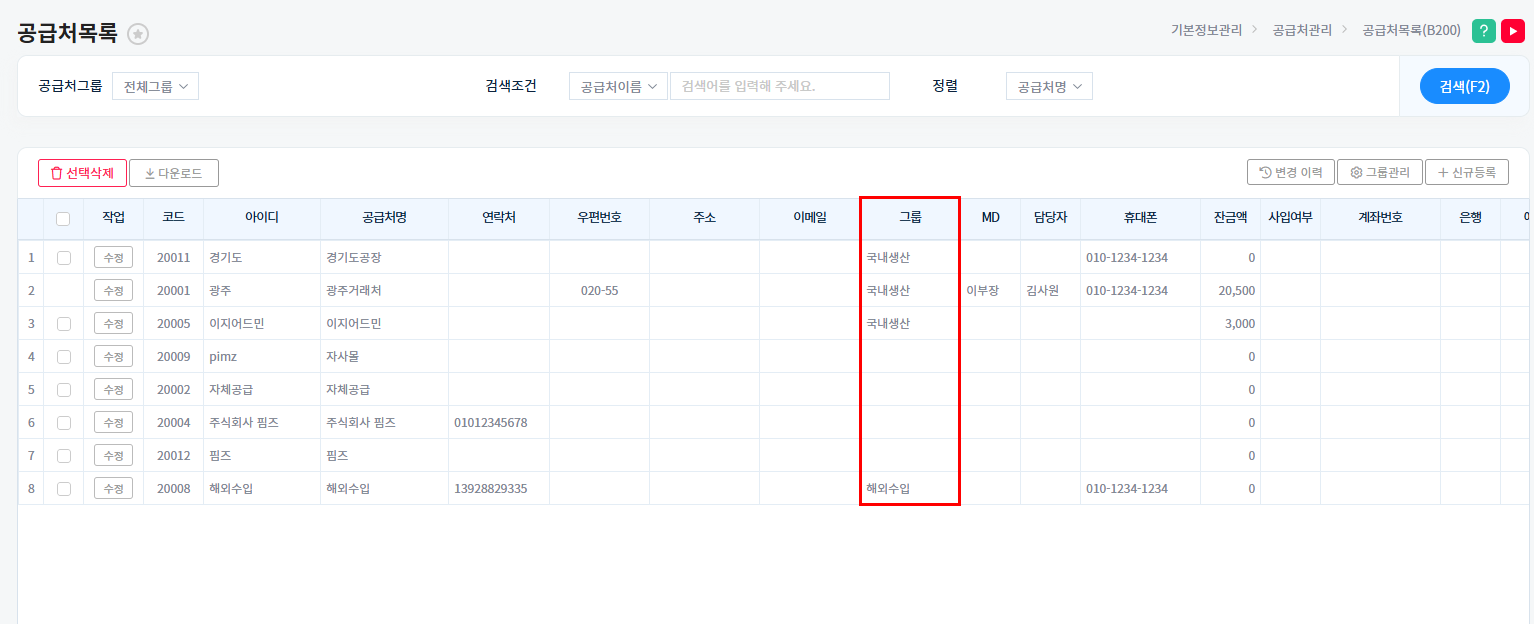Click the 잔금액 column header
Screen dimensions: 1534x624
point(1230,217)
